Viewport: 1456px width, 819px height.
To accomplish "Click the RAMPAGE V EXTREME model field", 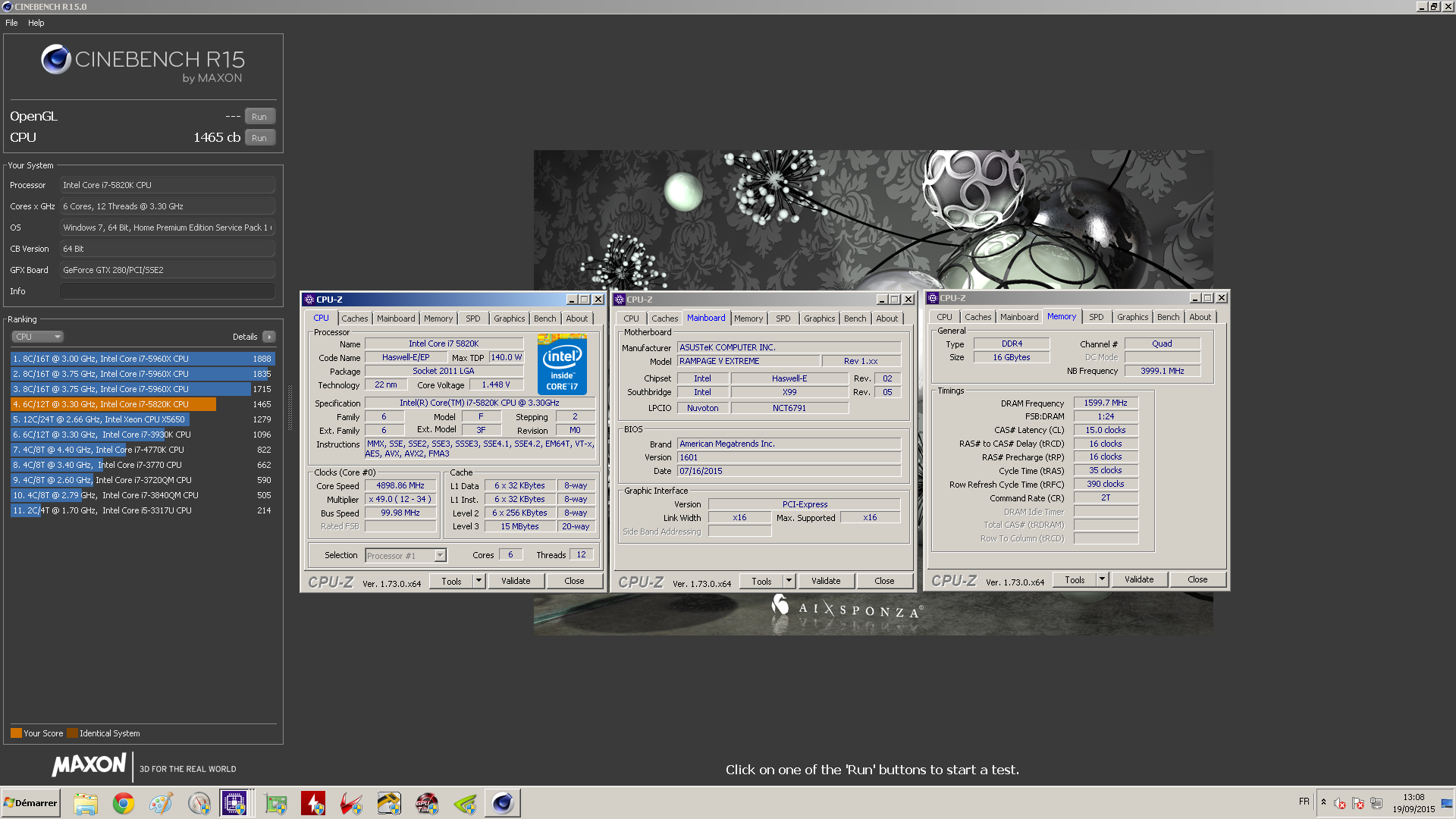I will (748, 362).
